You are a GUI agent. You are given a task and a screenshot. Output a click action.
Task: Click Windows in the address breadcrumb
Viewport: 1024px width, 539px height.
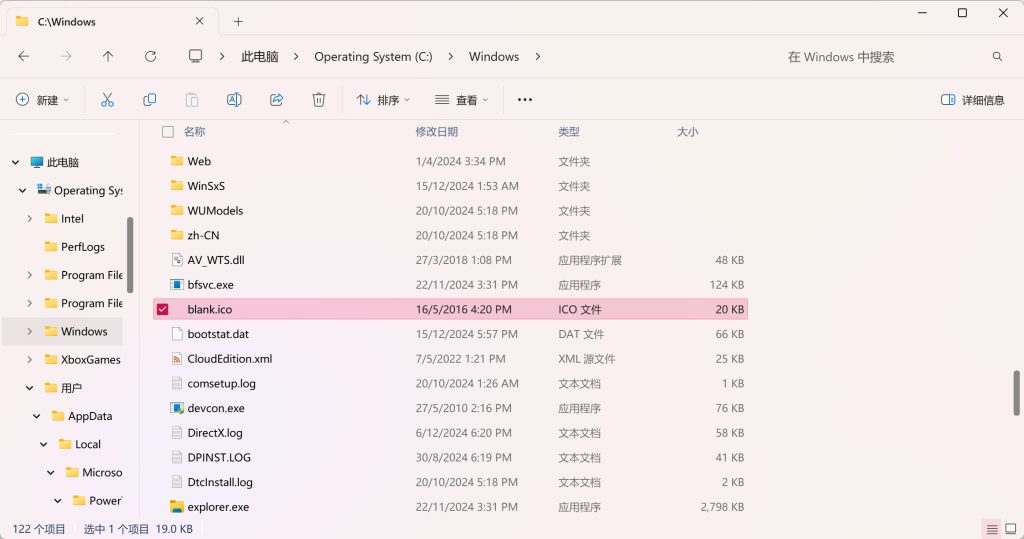pyautogui.click(x=494, y=57)
